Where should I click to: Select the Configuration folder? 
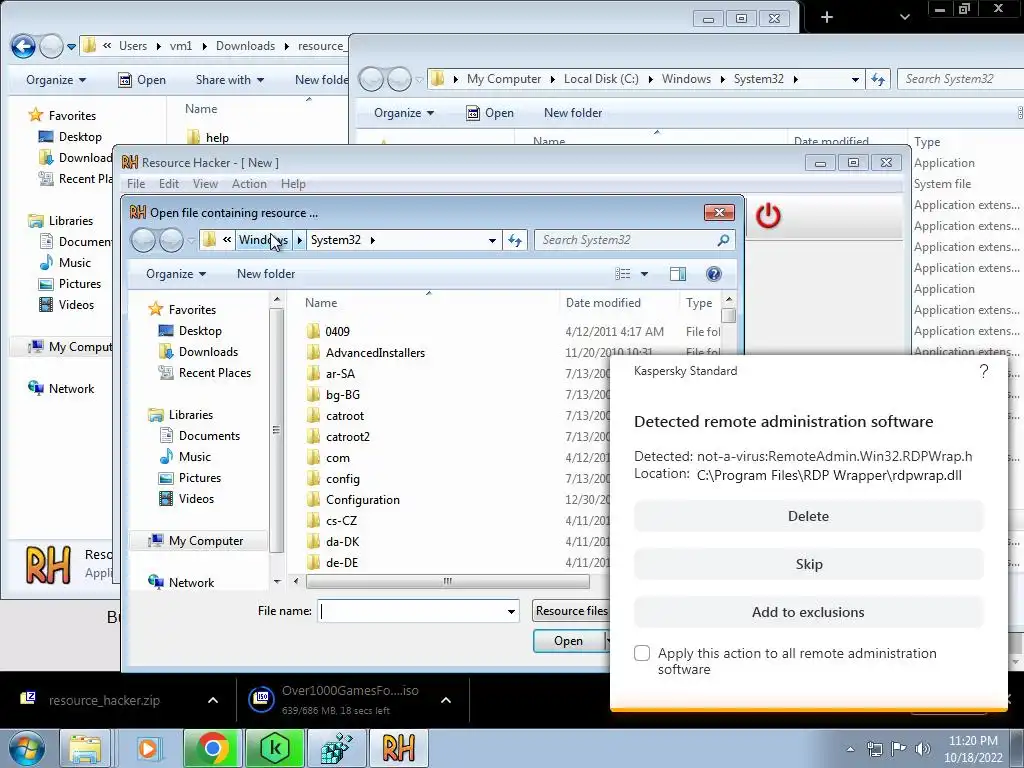(363, 500)
